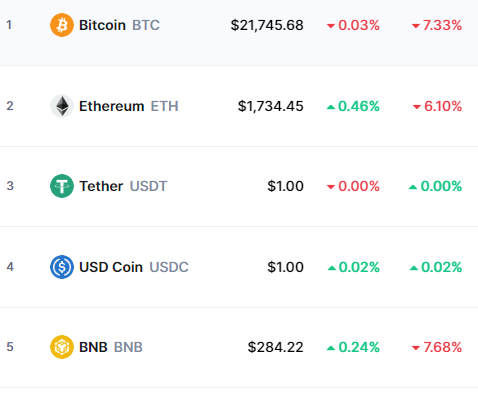The image size is (478, 393).
Task: Click Ethereum's 6.10% change value
Action: point(443,106)
